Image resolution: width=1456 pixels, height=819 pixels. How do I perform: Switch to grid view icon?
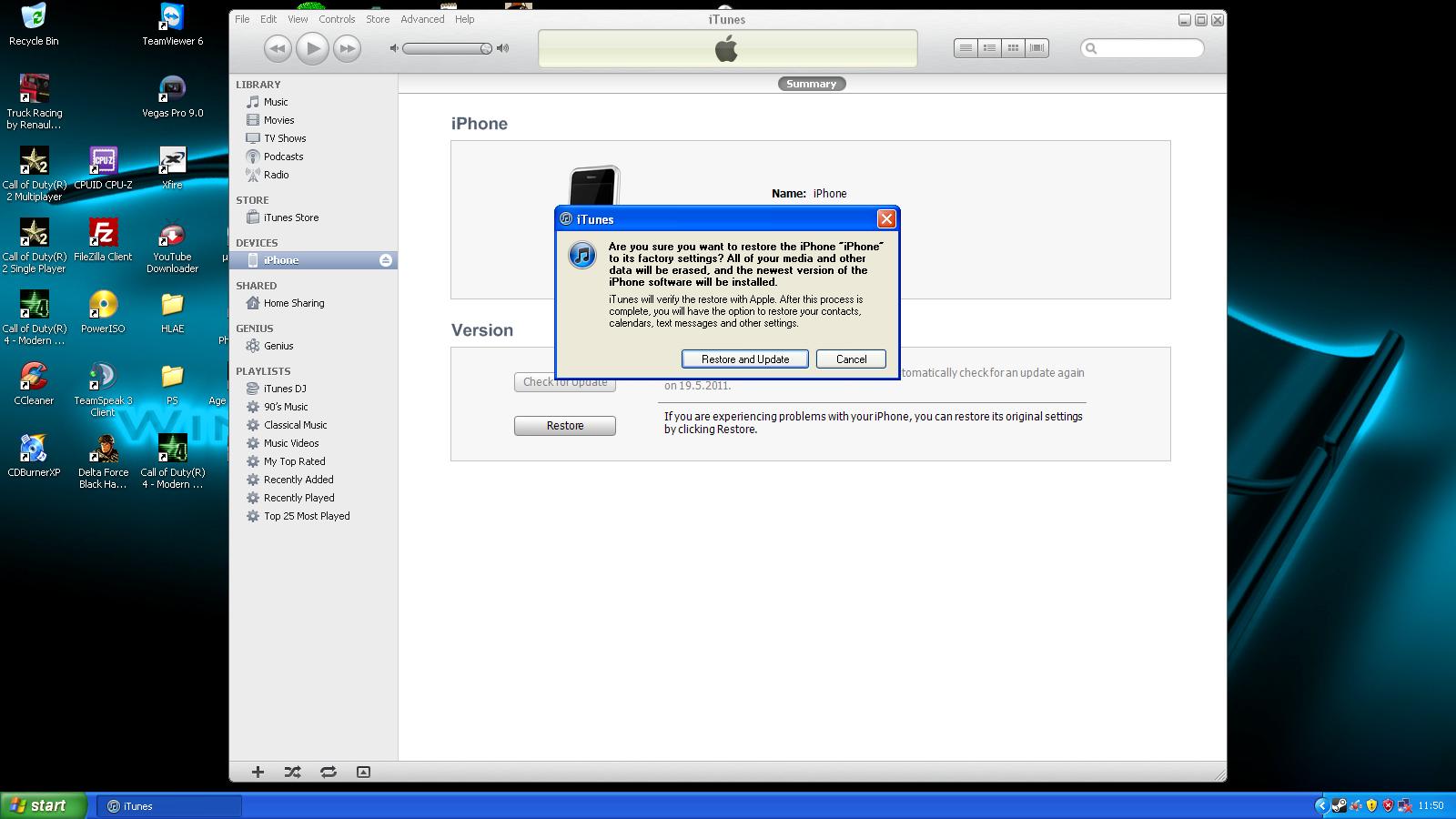1013,48
